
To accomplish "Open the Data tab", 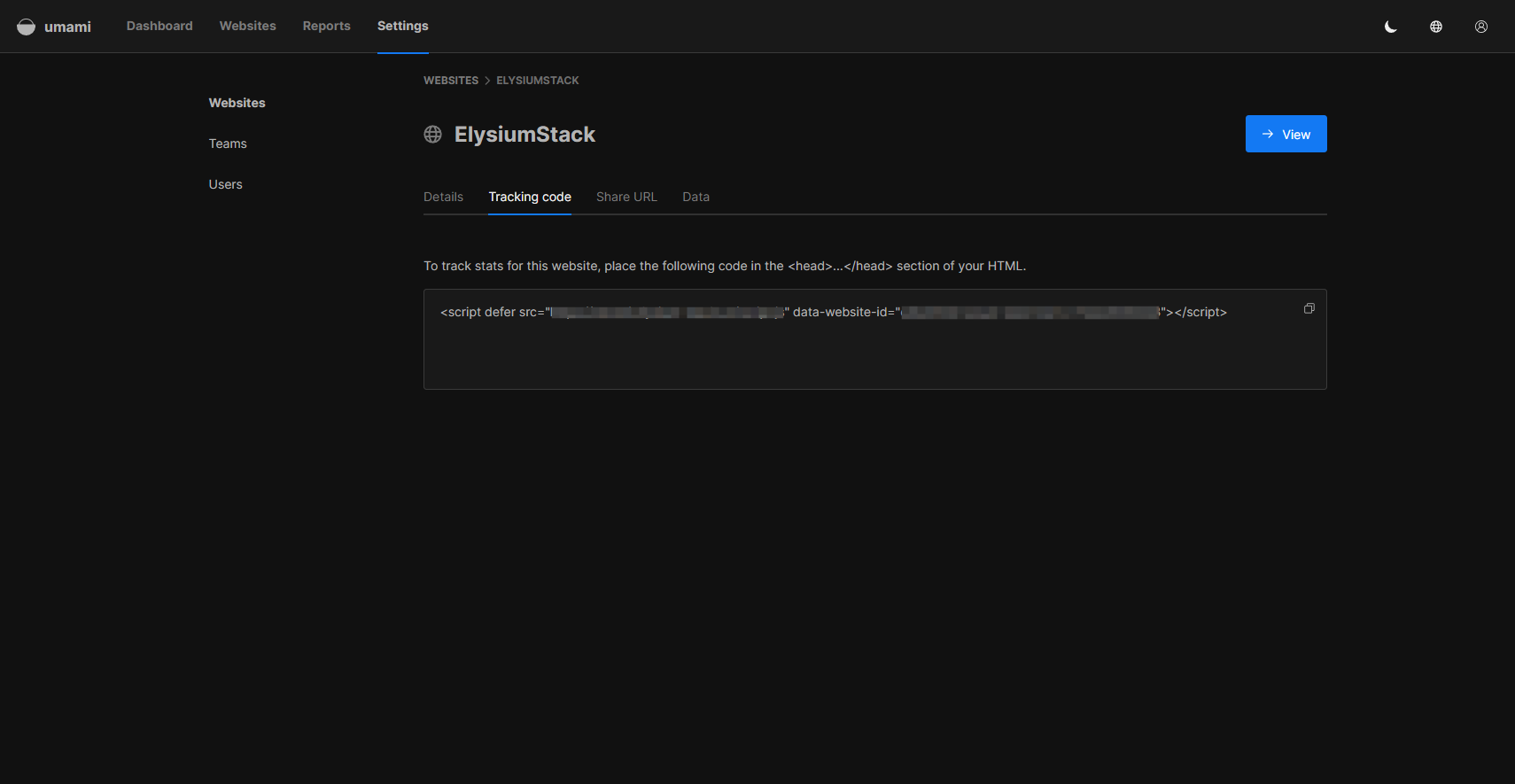I will pyautogui.click(x=695, y=197).
